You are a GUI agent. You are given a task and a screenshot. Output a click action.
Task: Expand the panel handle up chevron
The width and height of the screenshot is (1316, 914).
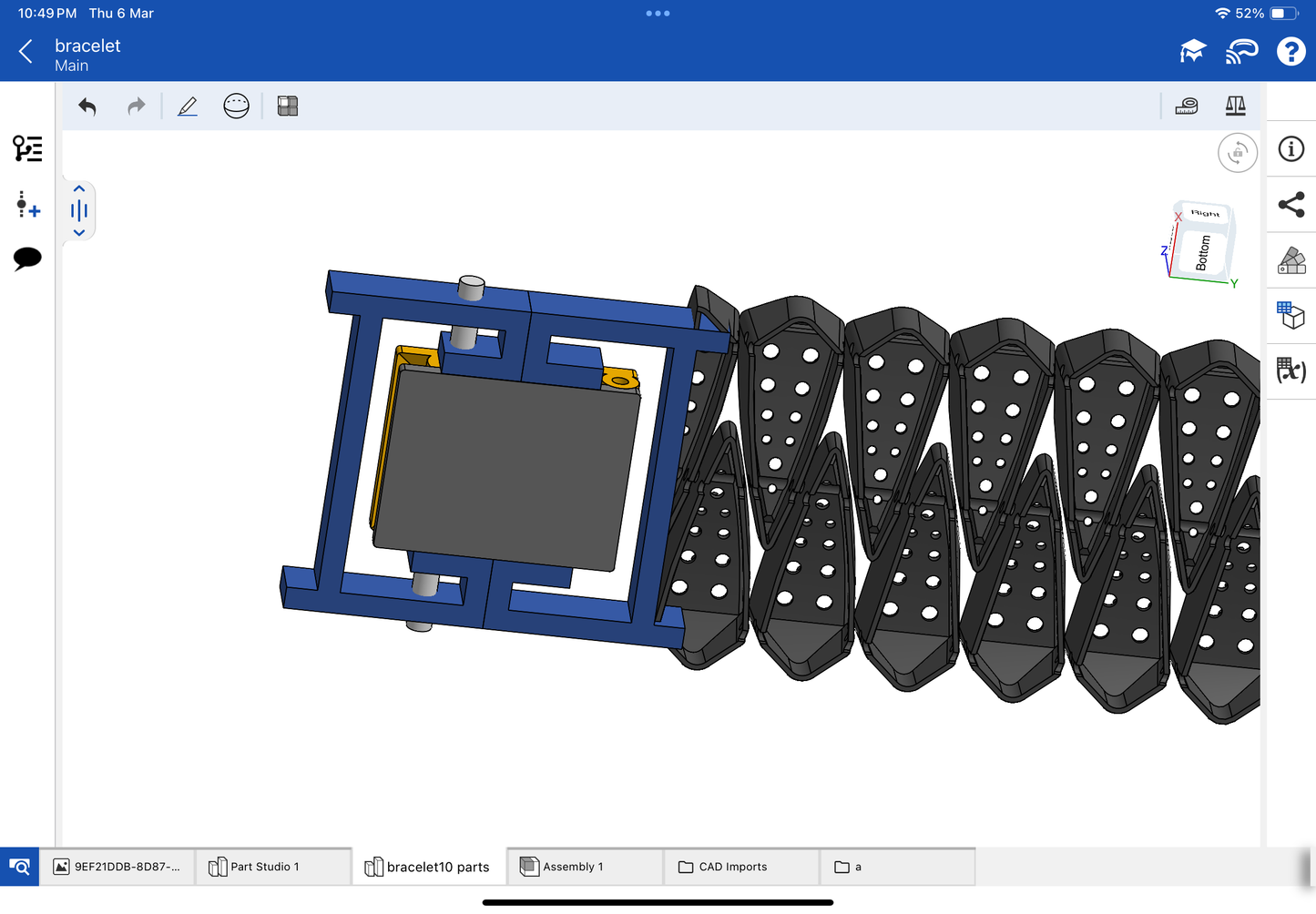pos(79,189)
